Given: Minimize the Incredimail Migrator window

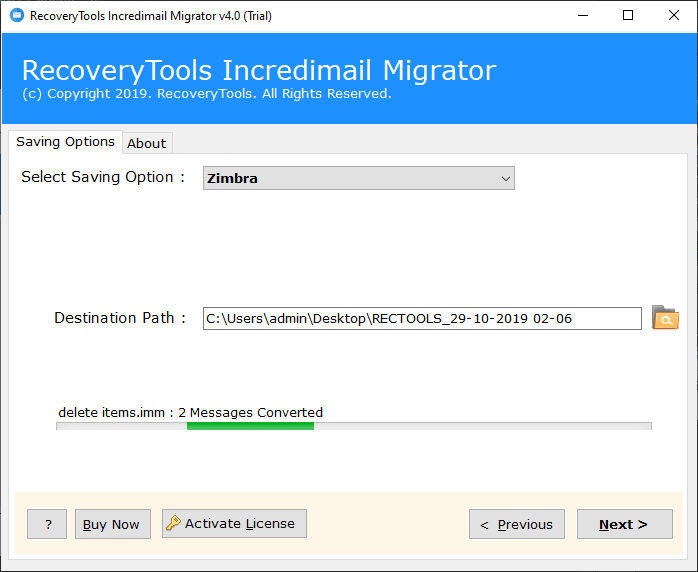Looking at the screenshot, I should pos(583,16).
